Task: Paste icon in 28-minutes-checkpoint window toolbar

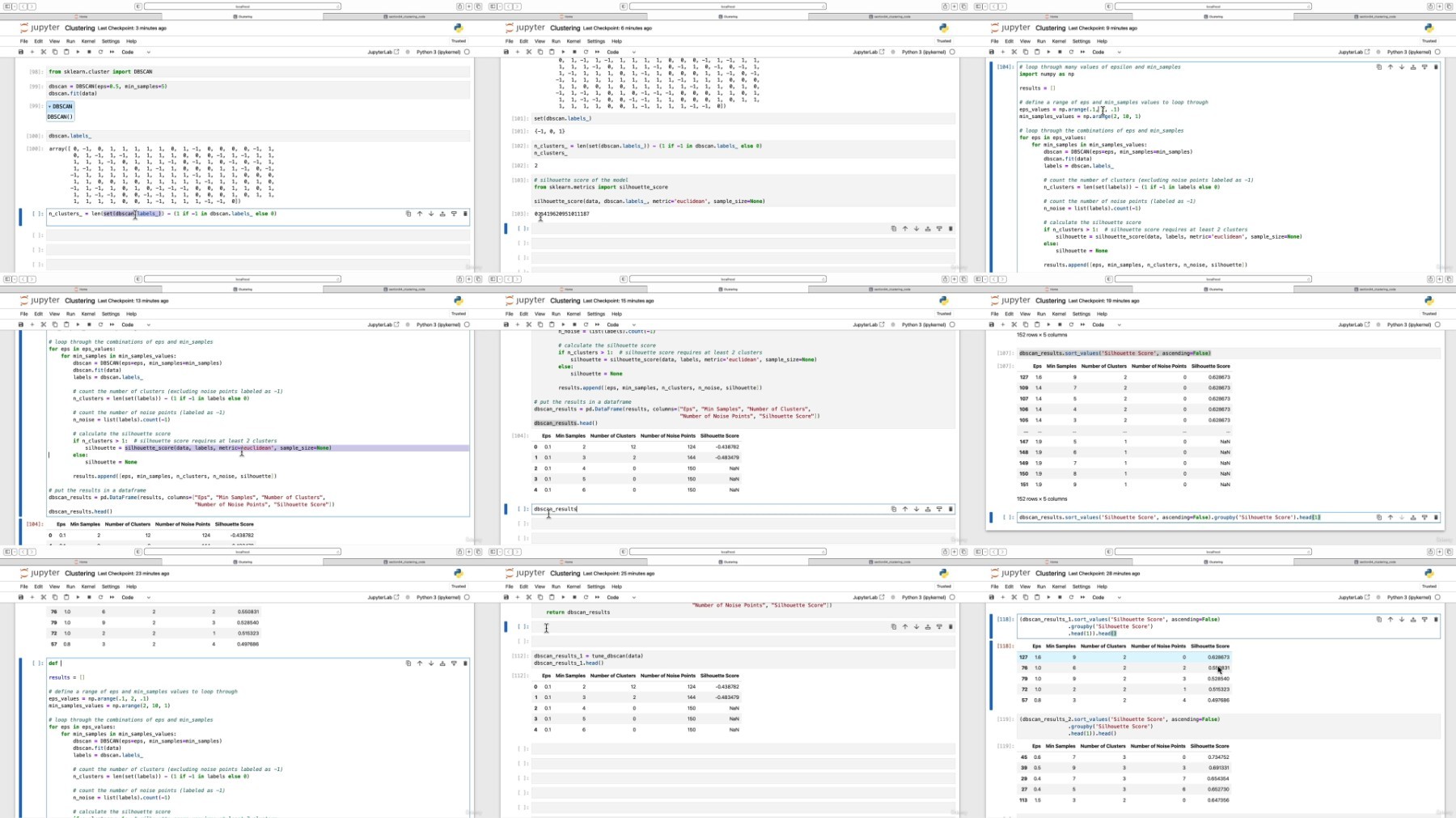Action: (x=1037, y=597)
